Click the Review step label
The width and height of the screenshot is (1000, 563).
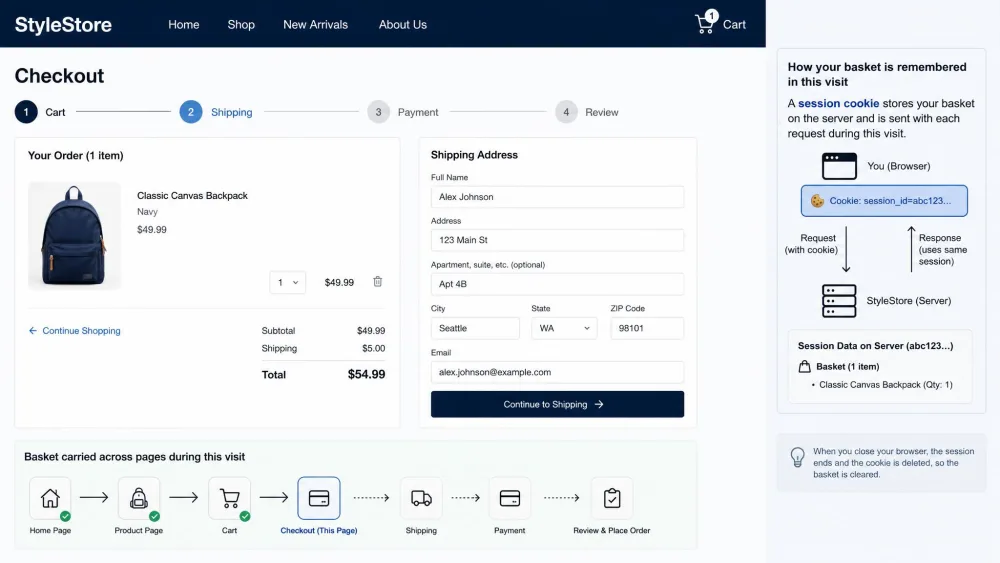click(601, 112)
